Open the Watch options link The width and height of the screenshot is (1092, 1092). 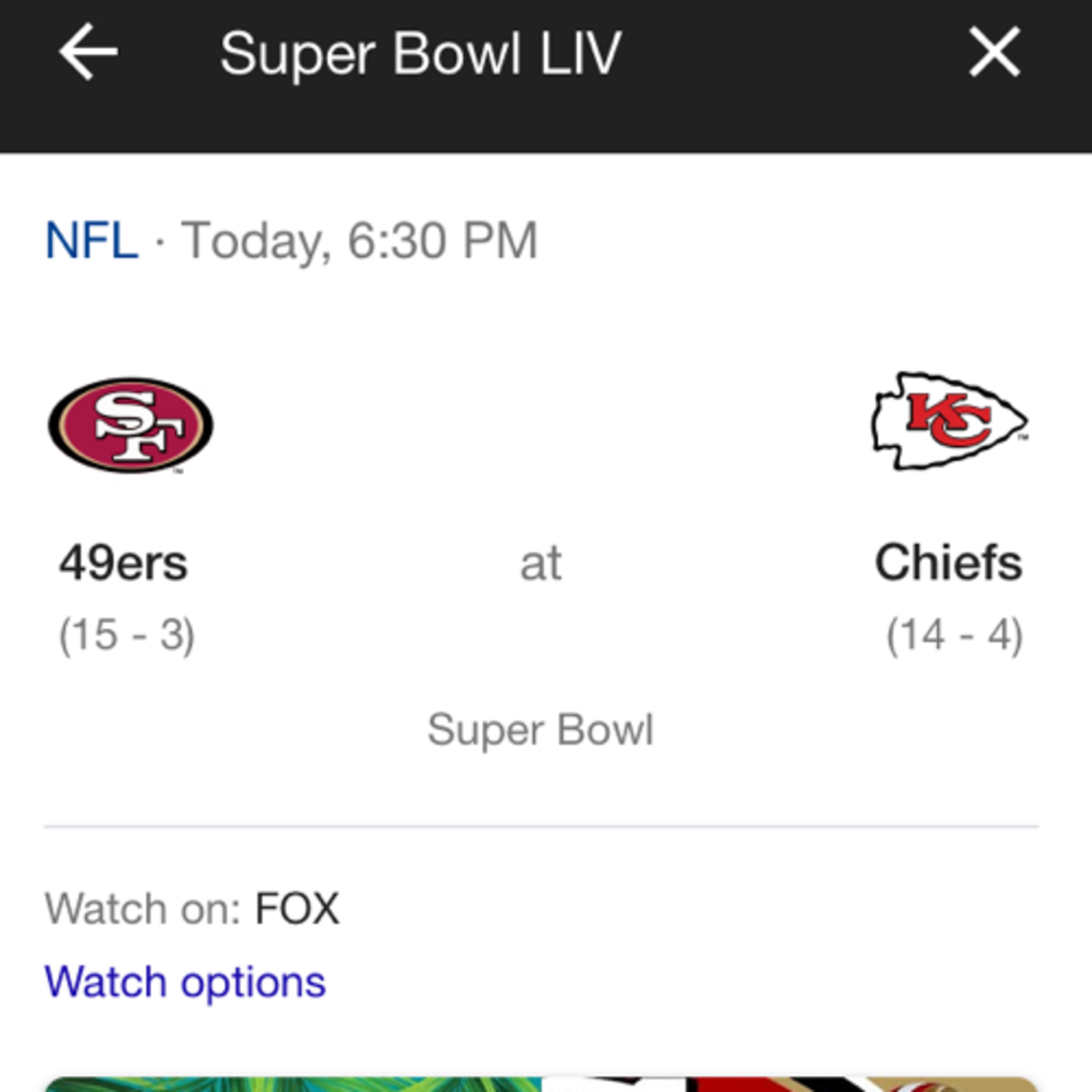185,982
